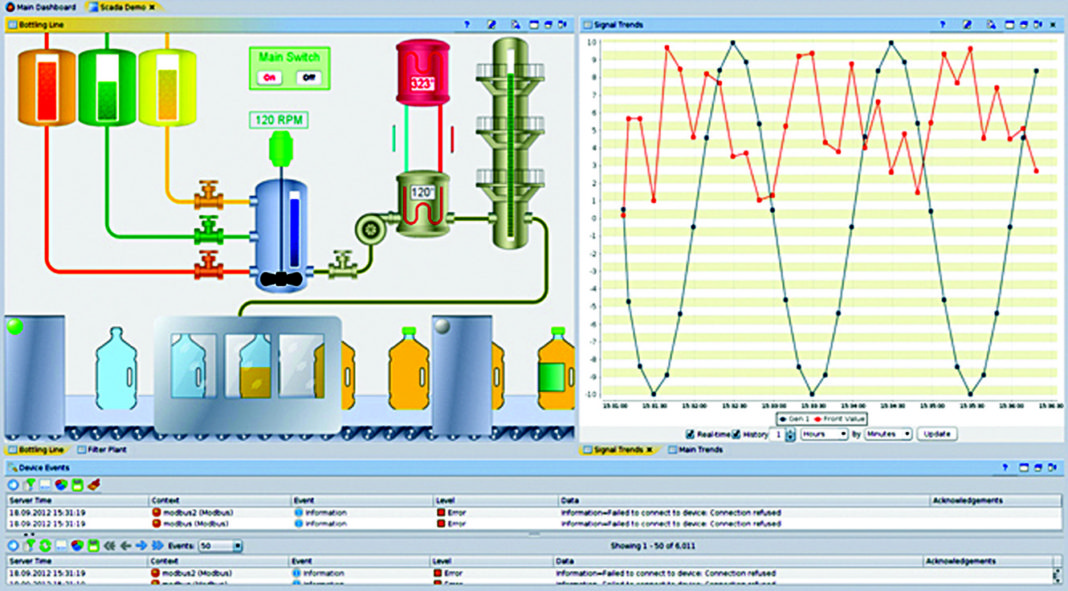Click the green refresh icon in lower events toolbar
The height and width of the screenshot is (591, 1068).
click(45, 546)
